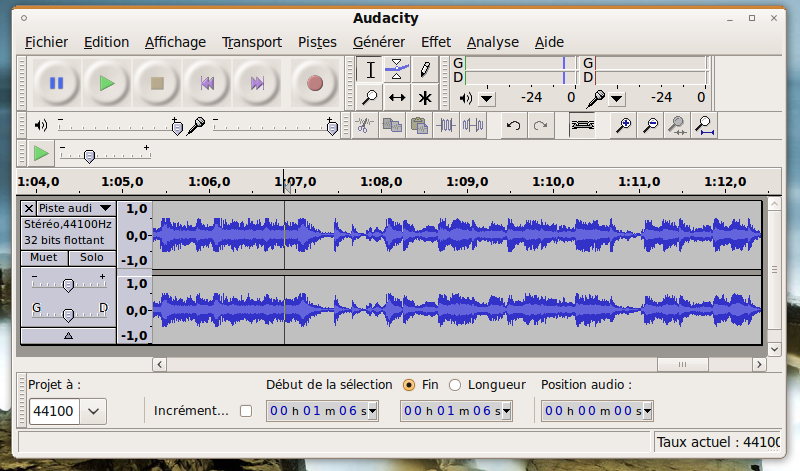Toggle the Sync-Lock tracks icon
Viewport: 800px width, 471px height.
pos(582,125)
